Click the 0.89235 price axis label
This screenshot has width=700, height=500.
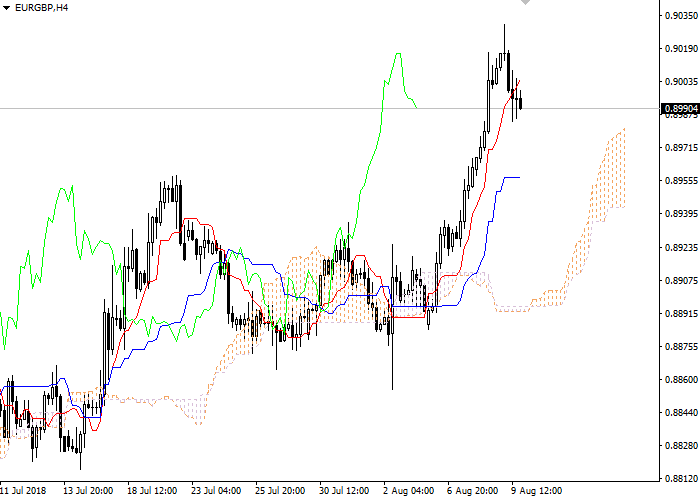pyautogui.click(x=681, y=248)
